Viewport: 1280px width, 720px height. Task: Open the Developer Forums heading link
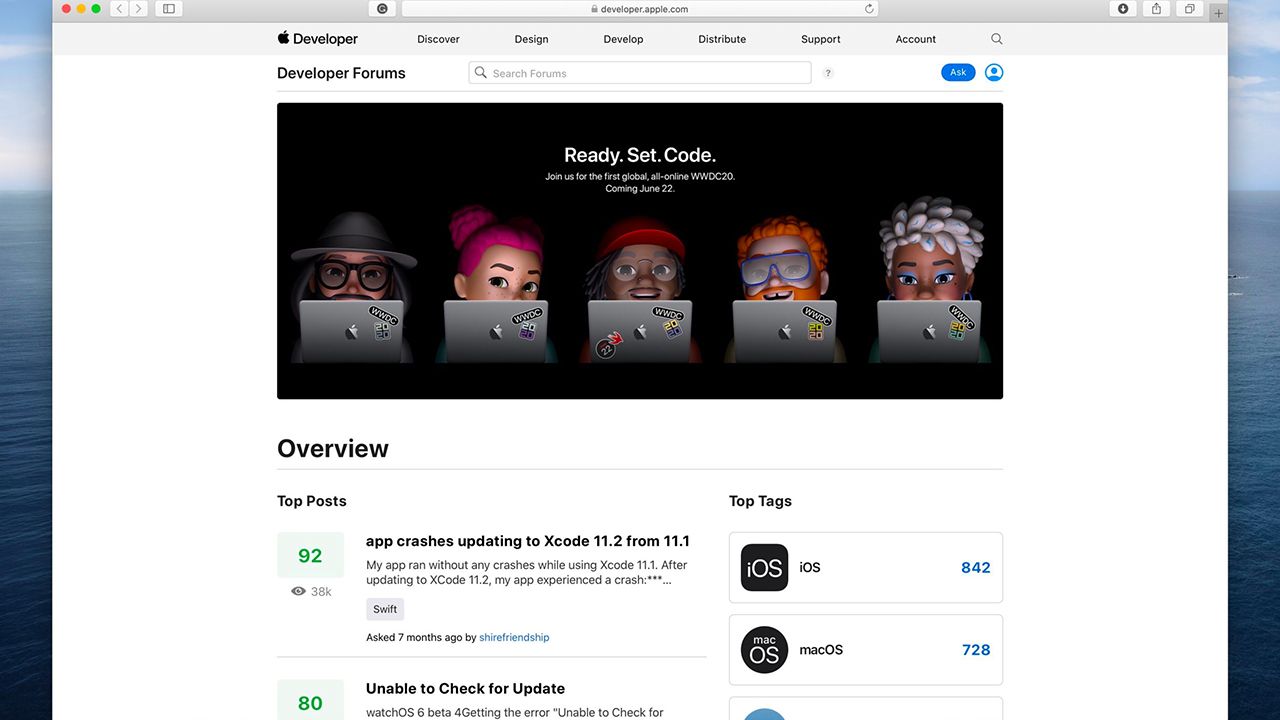coord(341,73)
